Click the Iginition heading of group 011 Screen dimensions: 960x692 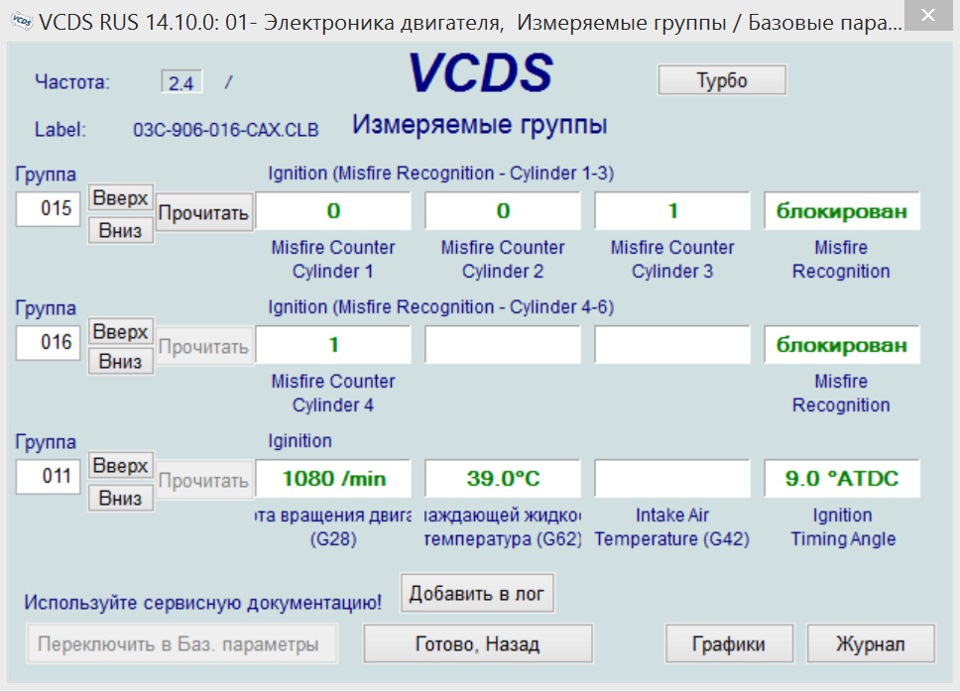[x=300, y=441]
